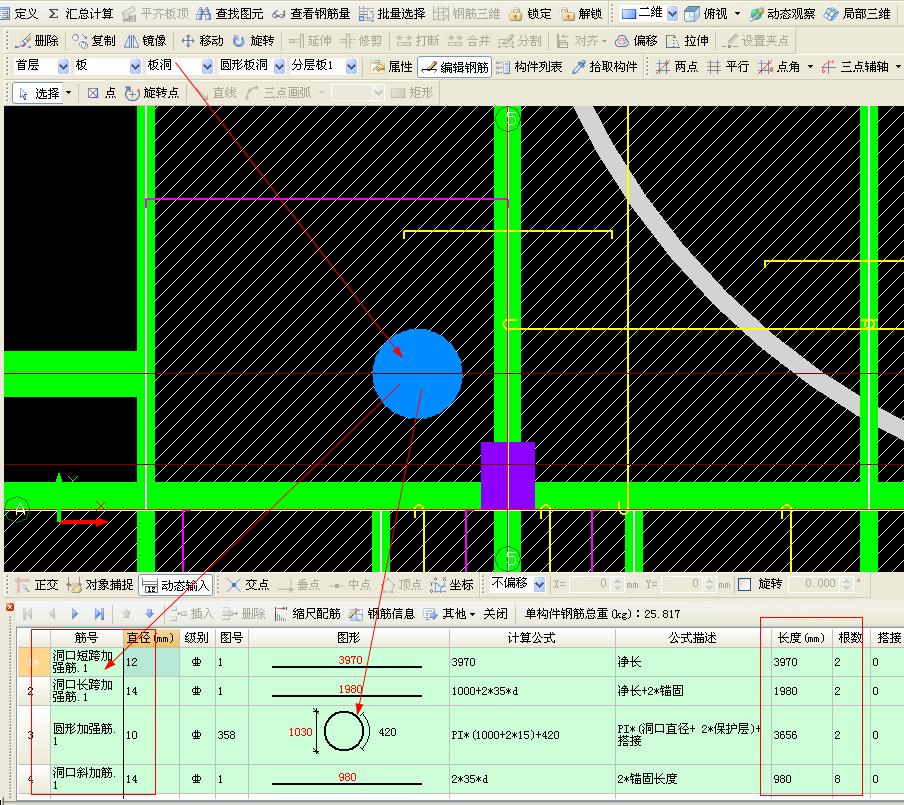904x805 pixels.
Task: Select the 移动 (move) tool
Action: (x=202, y=41)
